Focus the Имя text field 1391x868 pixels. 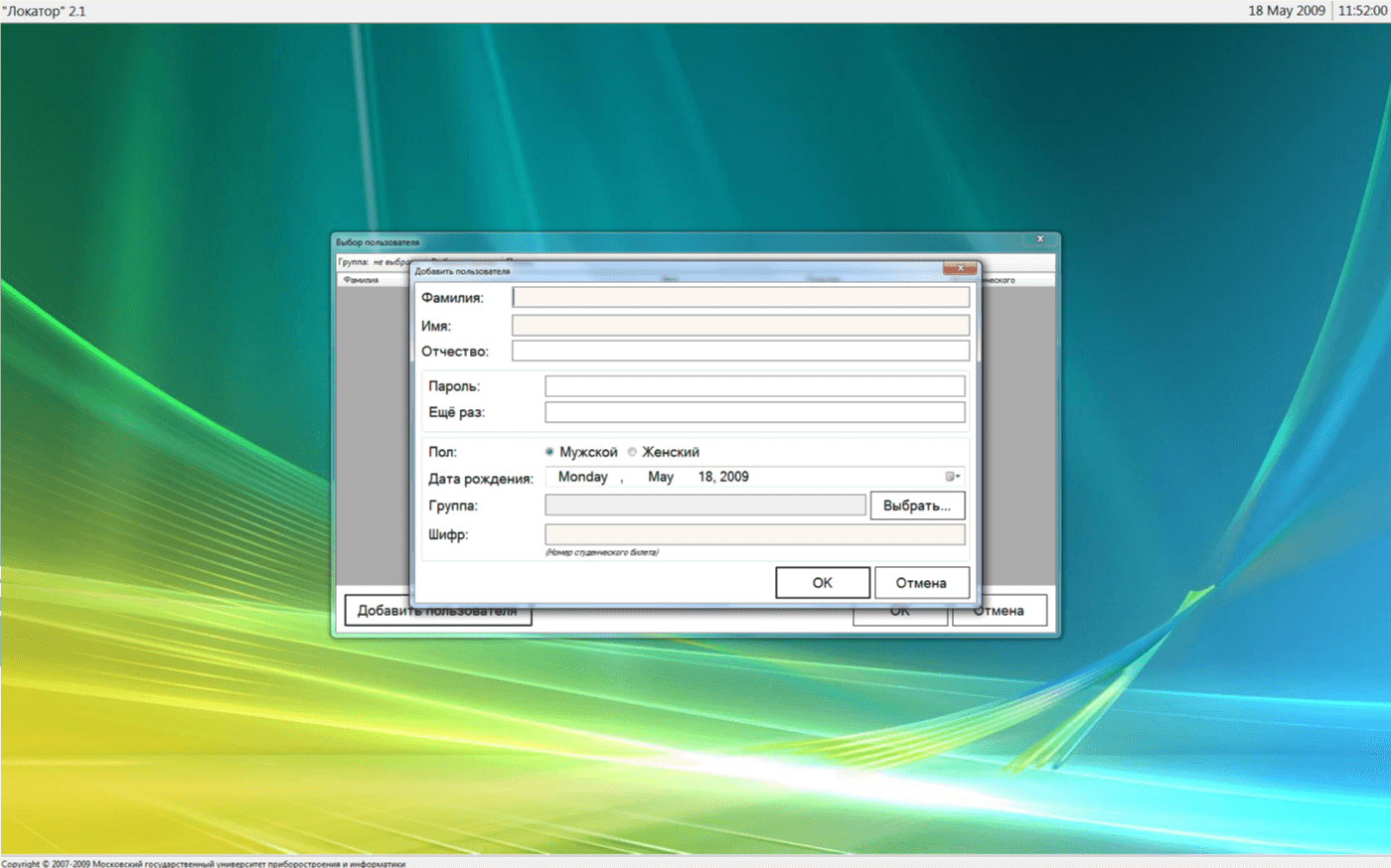[740, 326]
